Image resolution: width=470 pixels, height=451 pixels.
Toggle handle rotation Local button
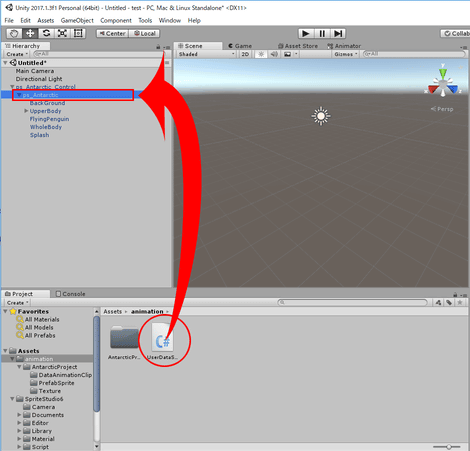click(x=144, y=33)
